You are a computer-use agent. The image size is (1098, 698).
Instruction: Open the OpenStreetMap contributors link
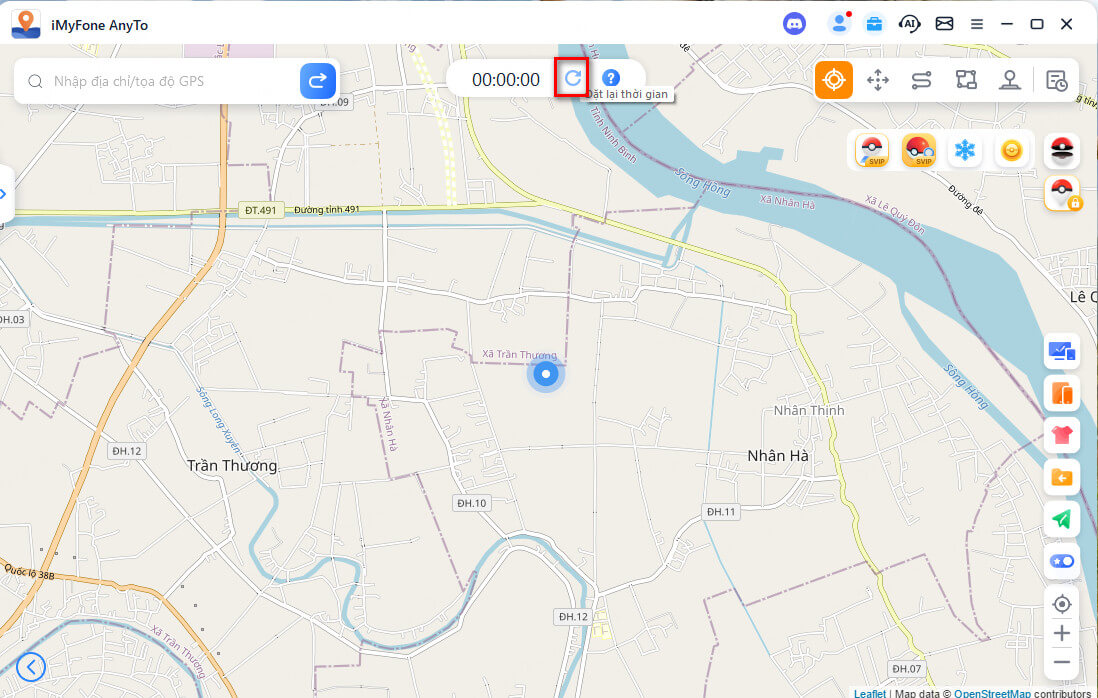(993, 693)
